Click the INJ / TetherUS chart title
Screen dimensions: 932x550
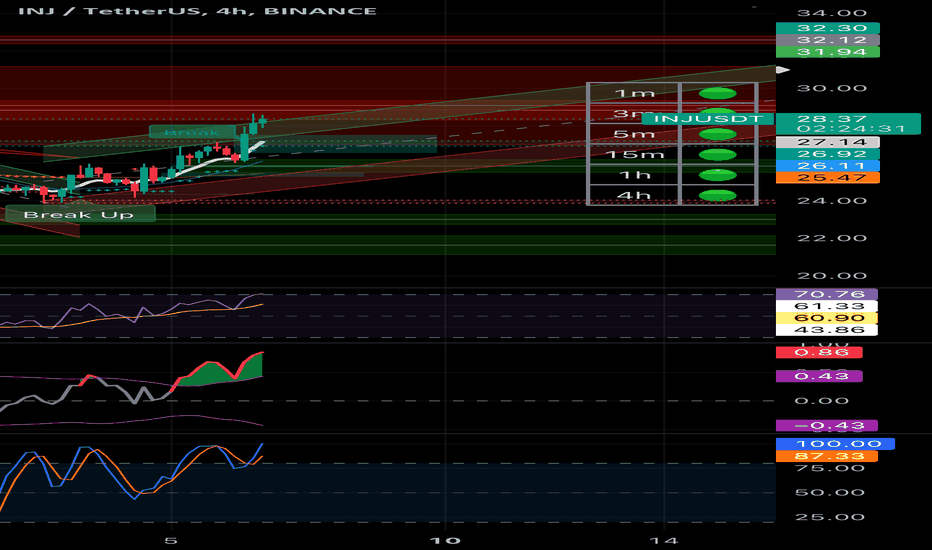[197, 11]
